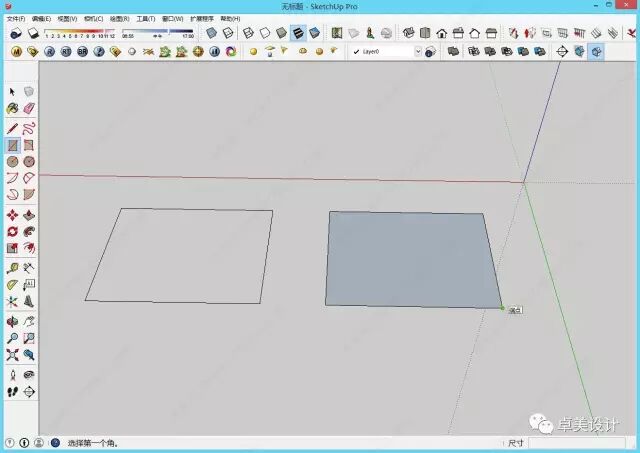The height and width of the screenshot is (453, 640).
Task: Open the 视图(V) menu
Action: [x=67, y=19]
